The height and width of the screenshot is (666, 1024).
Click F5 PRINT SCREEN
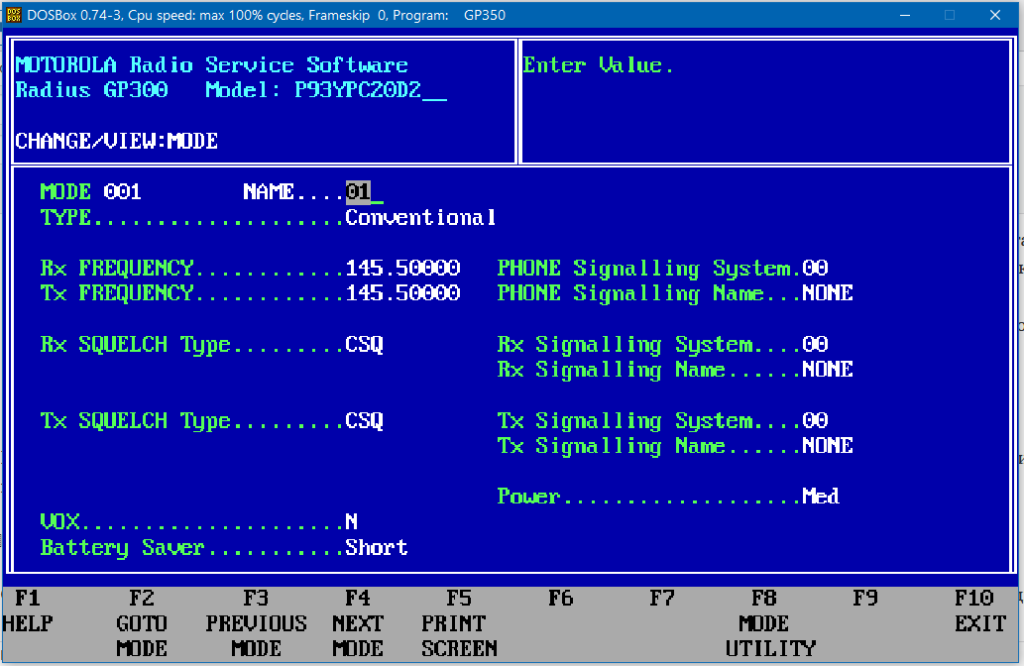tap(459, 624)
